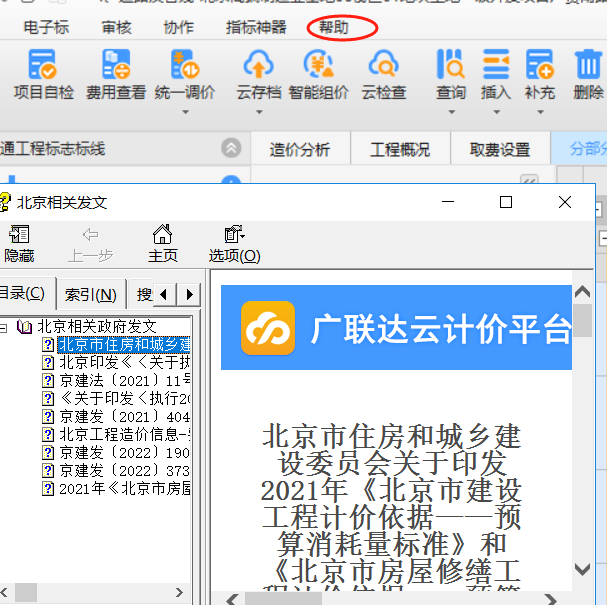Click the tree pane scroll-right arrow

(x=179, y=592)
